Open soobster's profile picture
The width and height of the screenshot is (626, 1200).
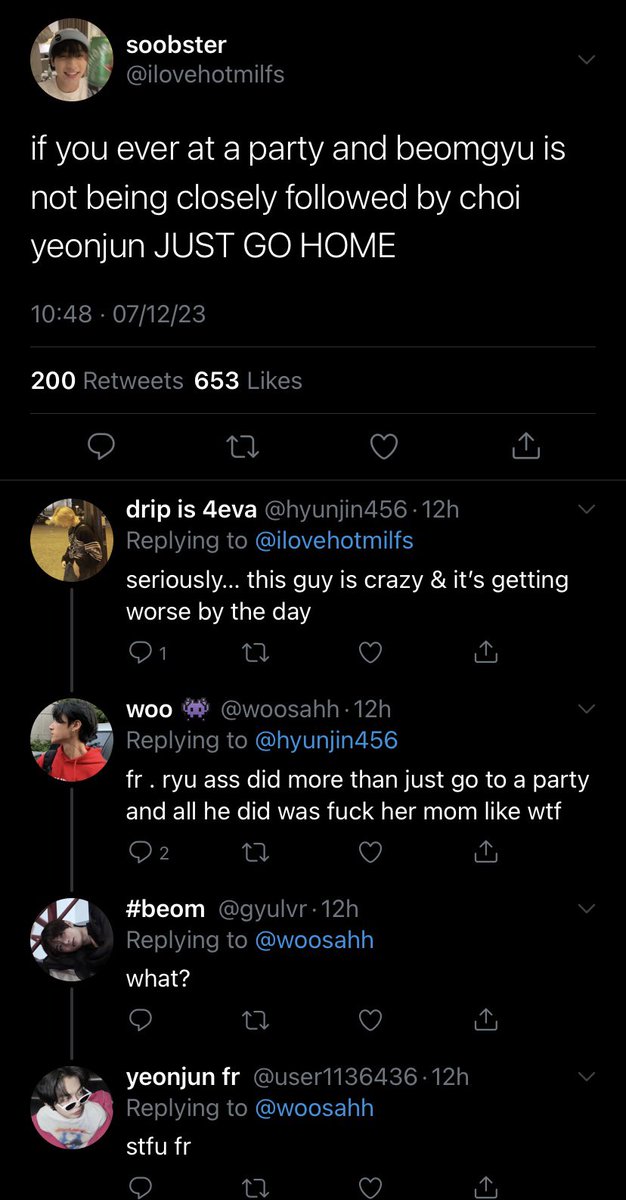pyautogui.click(x=71, y=60)
